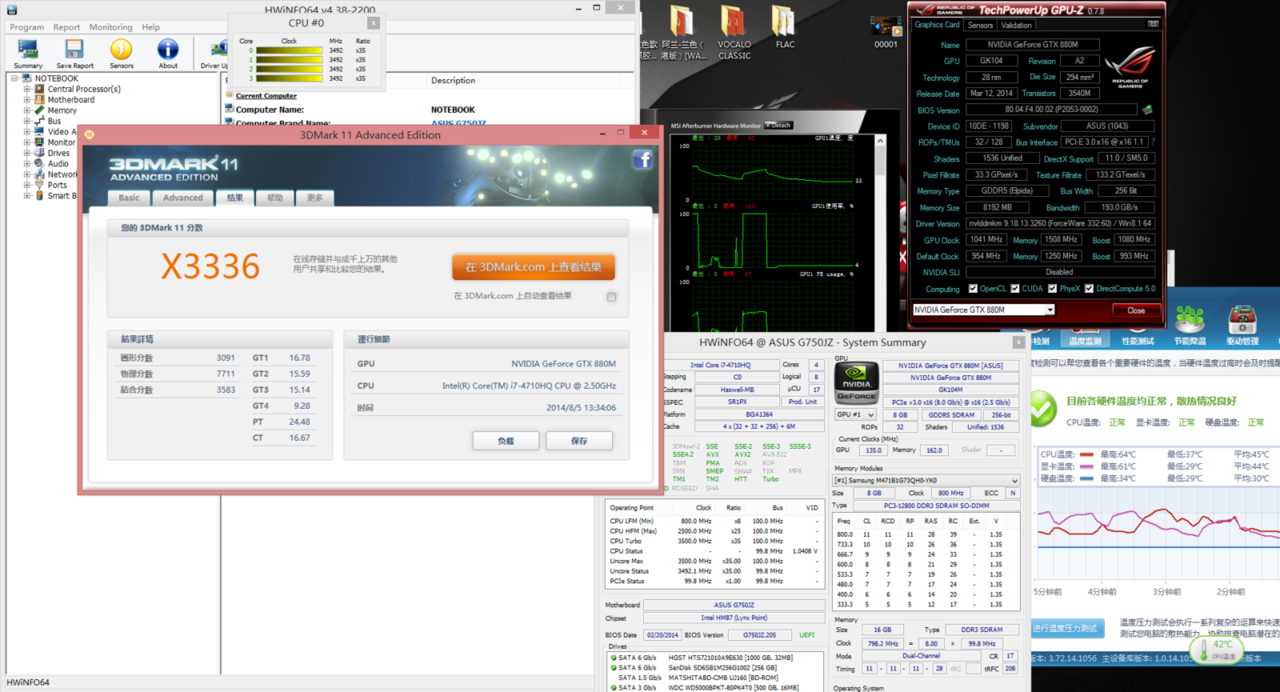
Task: Open the Help menu in HWiNFO64
Action: [150, 27]
